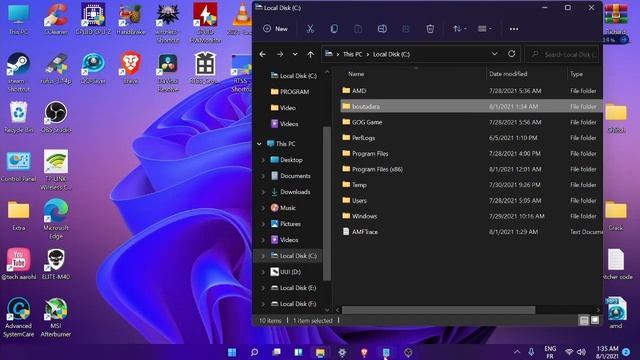Select the boutadara folder

point(471,106)
